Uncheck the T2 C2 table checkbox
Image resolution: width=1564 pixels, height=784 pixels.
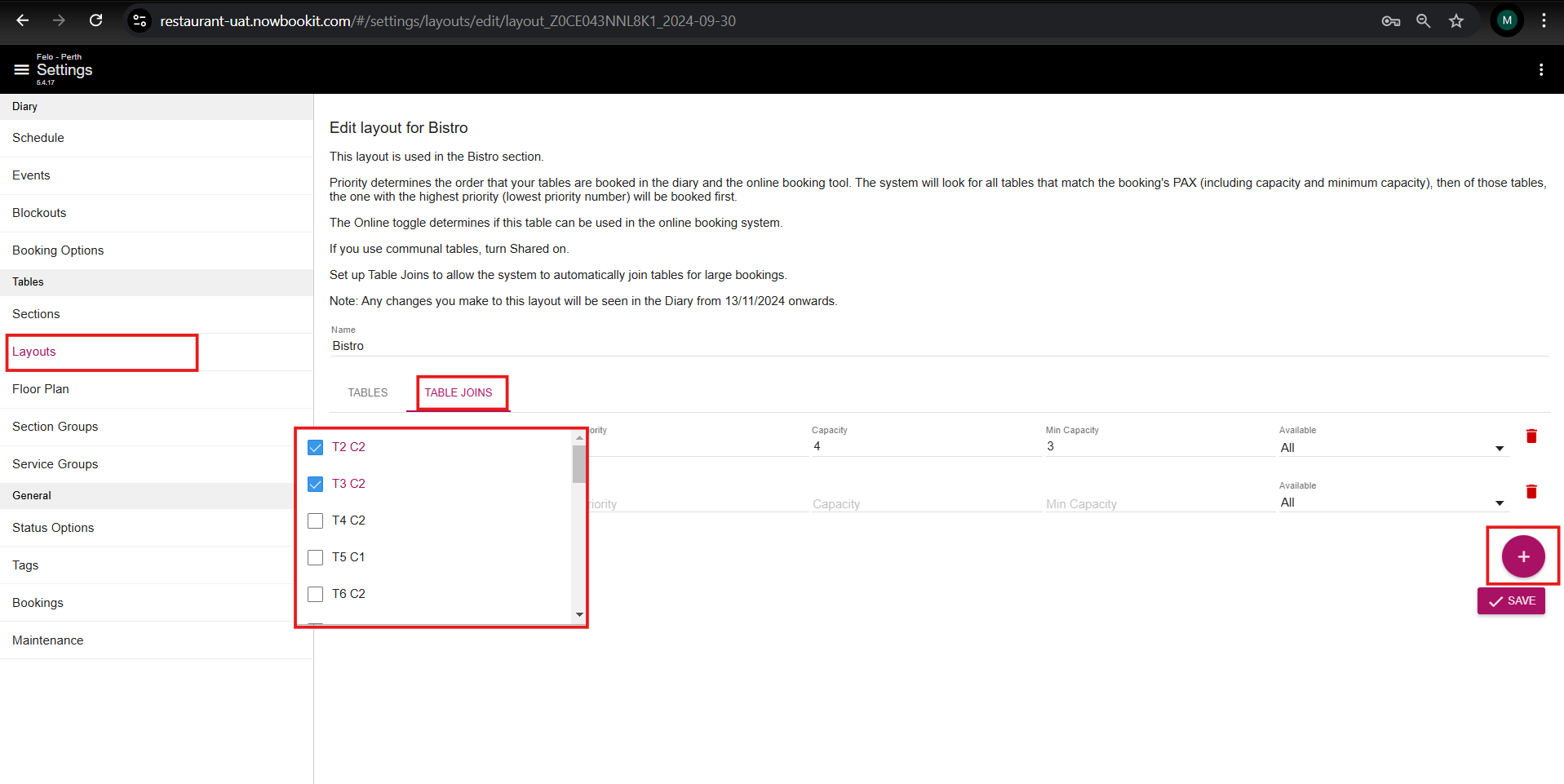[x=315, y=447]
